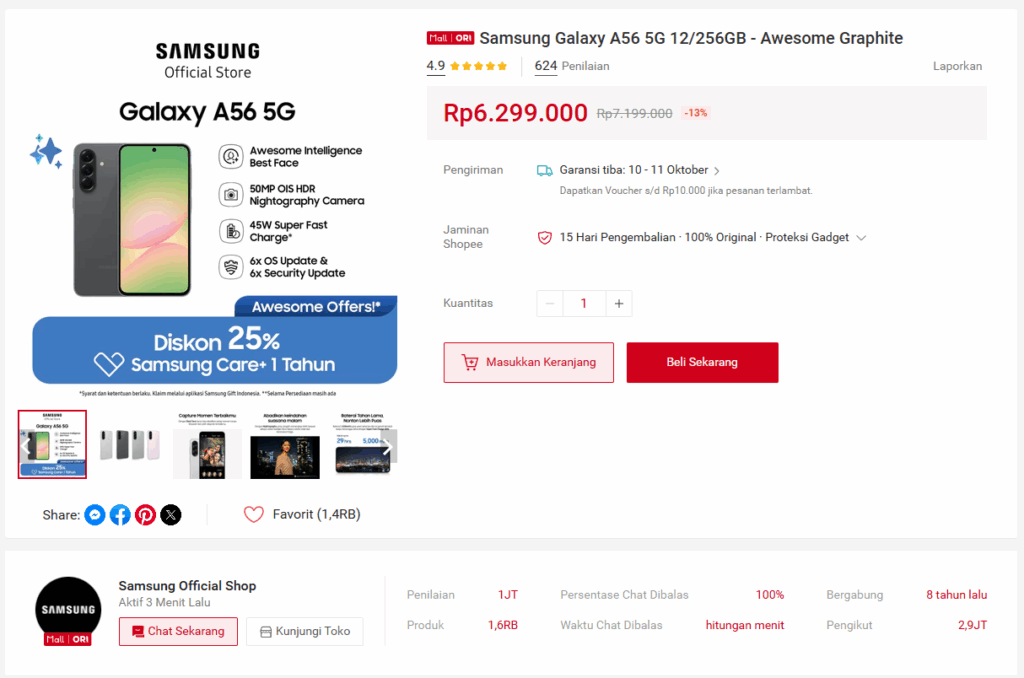Click the Samsung Official Shop logo avatar
This screenshot has width=1024, height=678.
click(x=68, y=610)
